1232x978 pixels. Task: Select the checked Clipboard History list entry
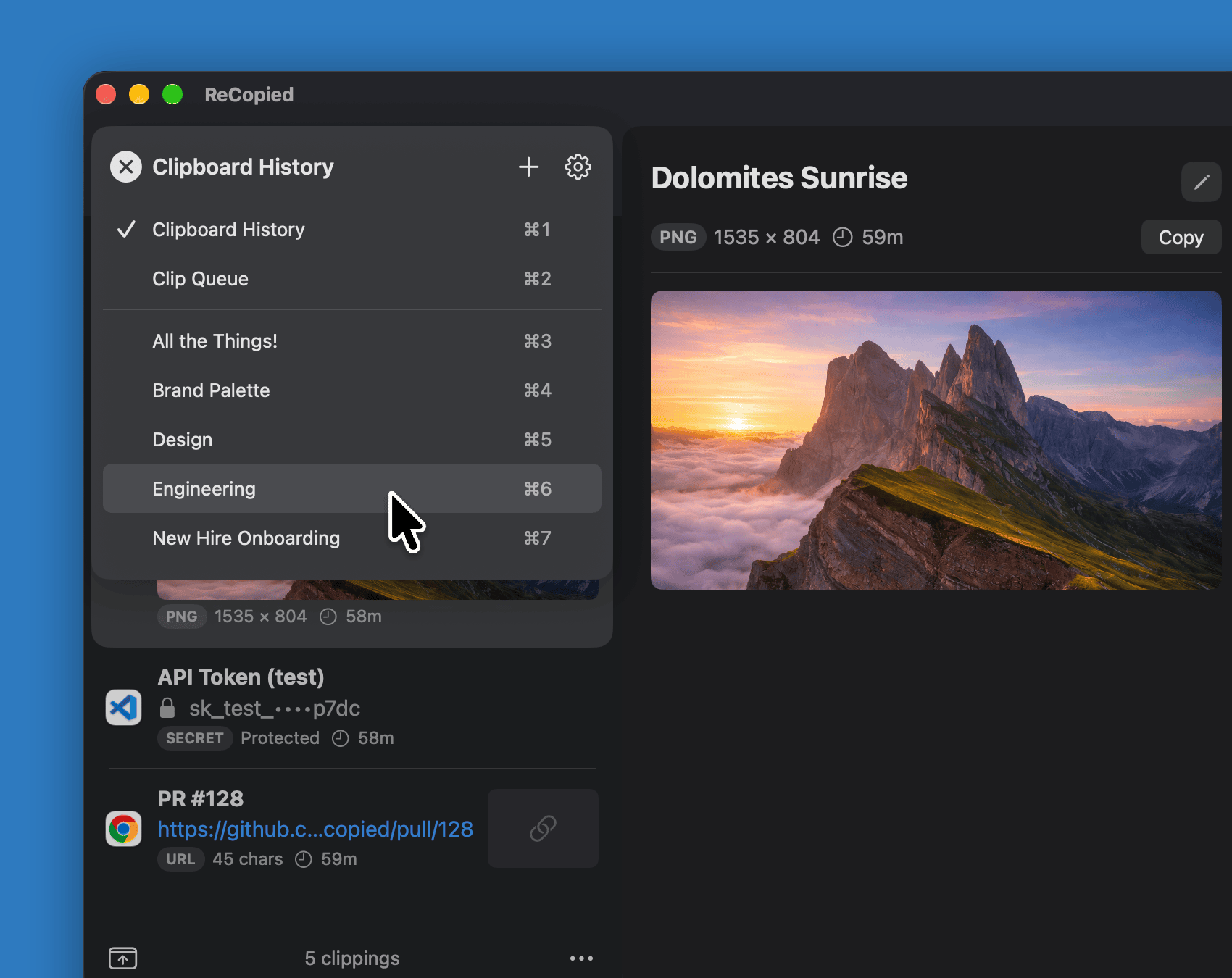(352, 230)
